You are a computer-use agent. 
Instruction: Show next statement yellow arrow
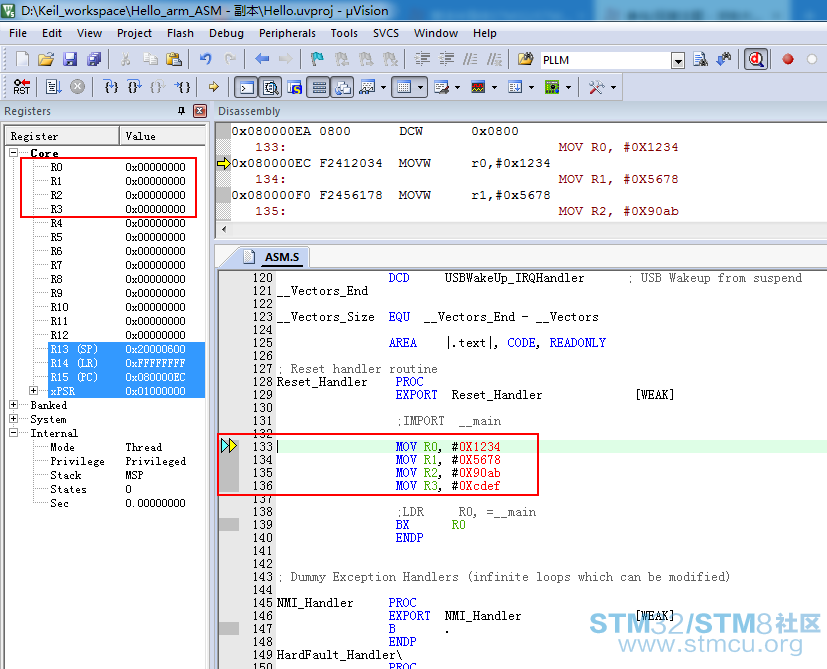click(214, 87)
